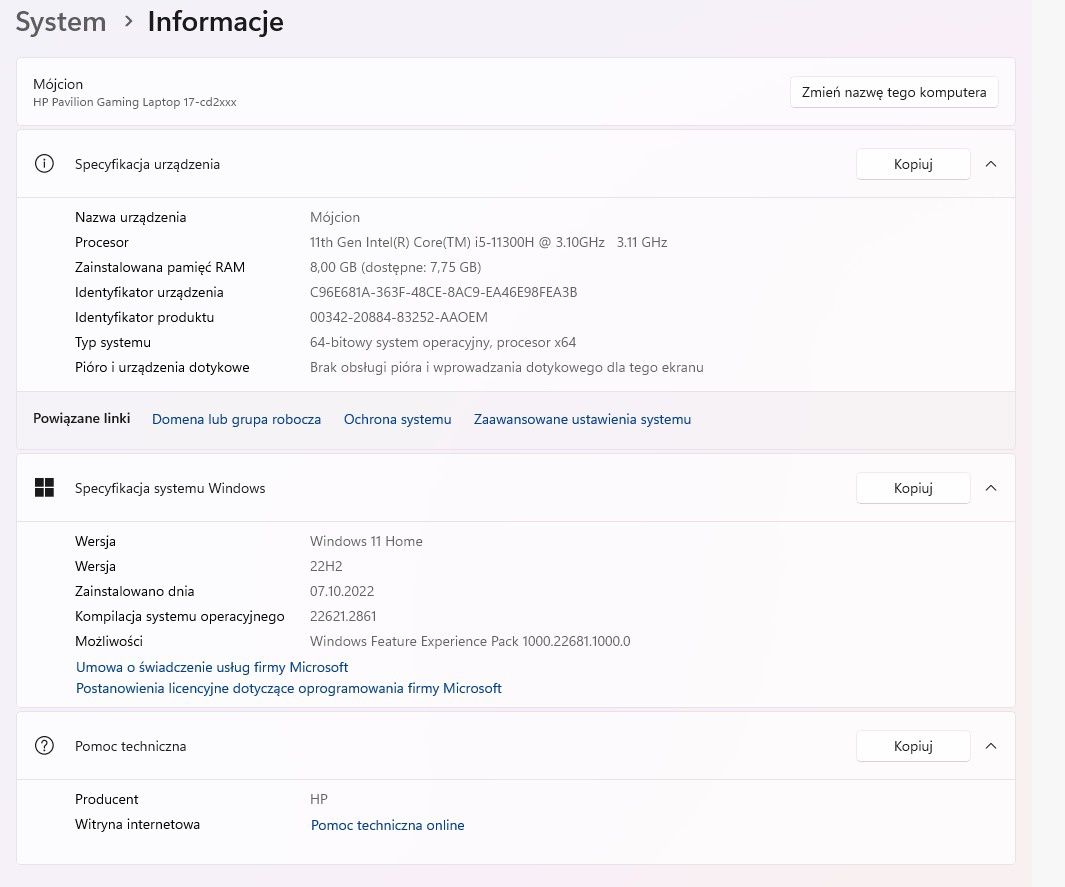
Task: Click the Zainstalowano dnia label
Action: (134, 592)
